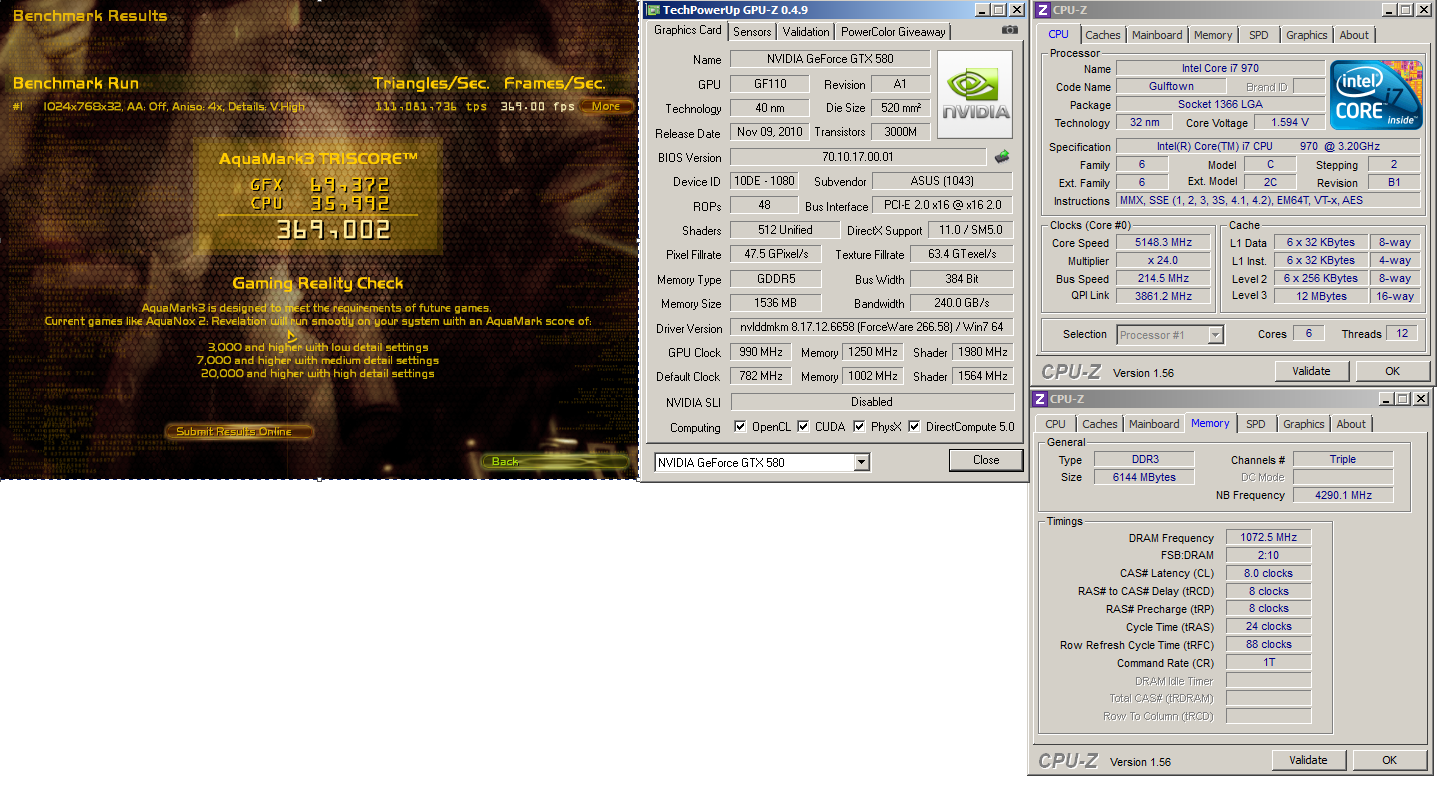Click the BIOS Version field 70.10.17.00.01
Viewport: 1441px width, 793px height.
click(x=858, y=157)
